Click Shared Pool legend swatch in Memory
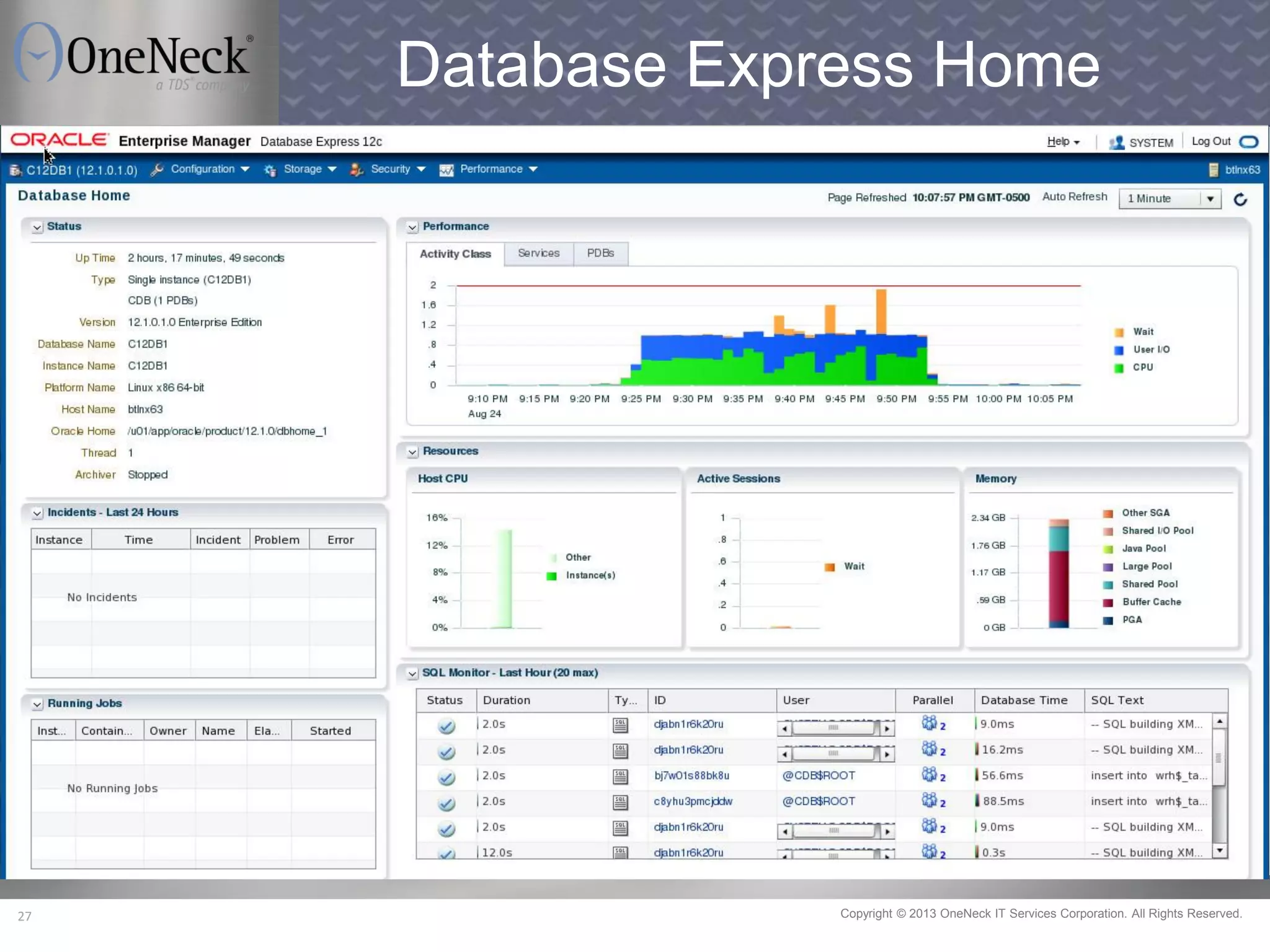1270x952 pixels. pyautogui.click(x=1108, y=584)
